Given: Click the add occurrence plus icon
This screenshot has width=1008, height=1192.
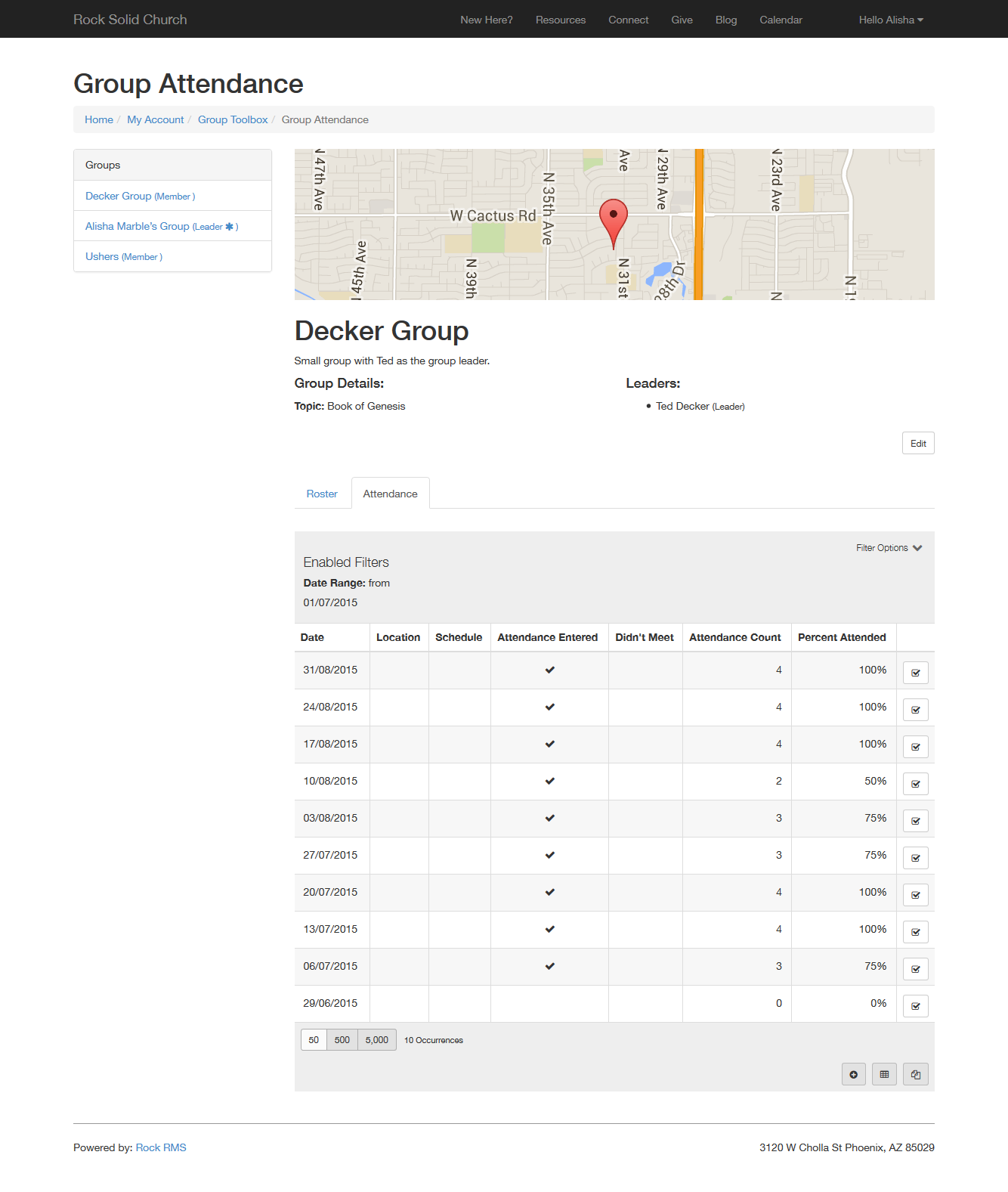Looking at the screenshot, I should [x=853, y=1074].
